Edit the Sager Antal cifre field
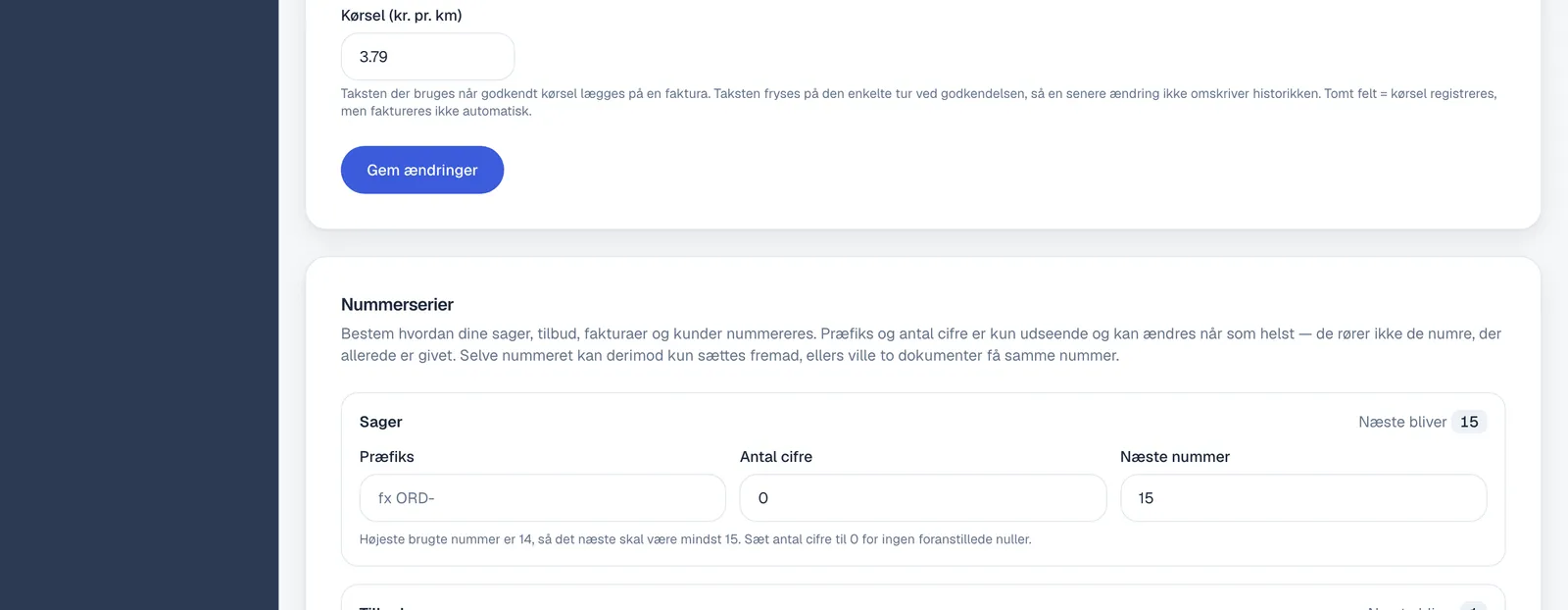 [x=923, y=498]
